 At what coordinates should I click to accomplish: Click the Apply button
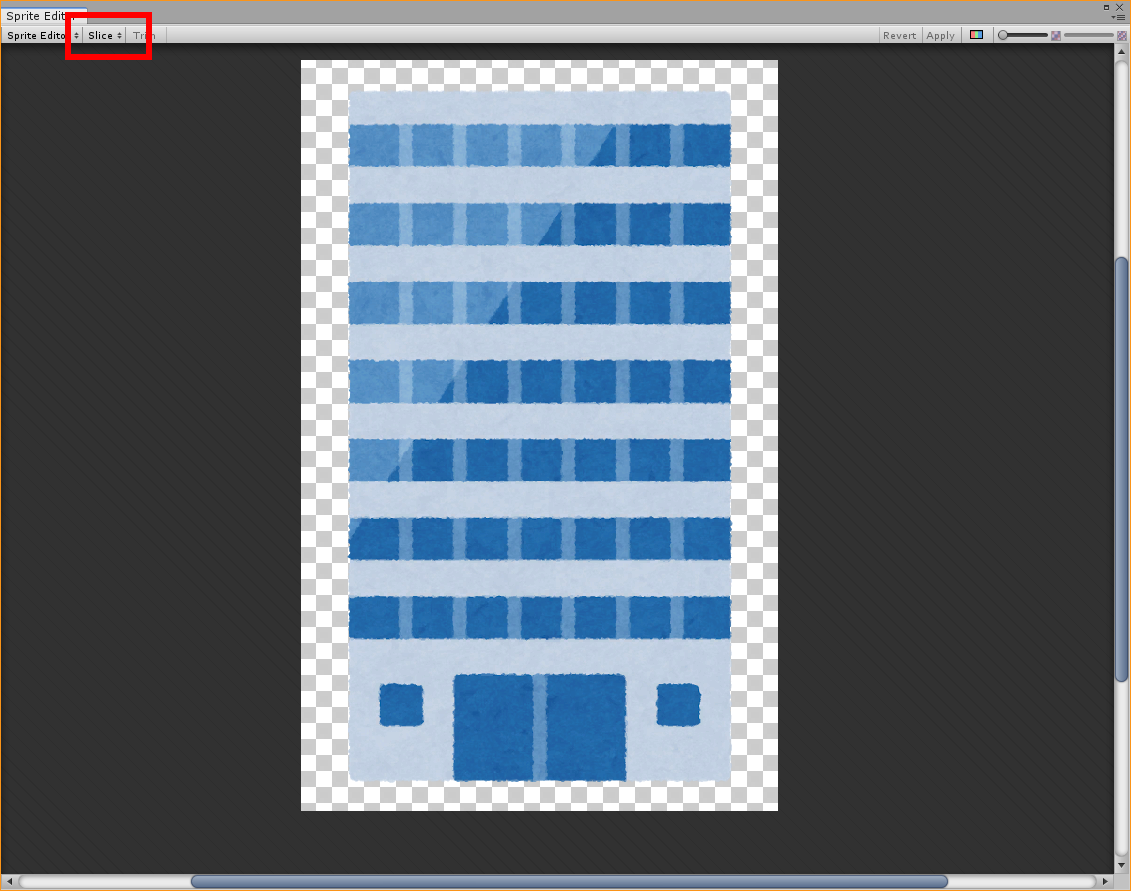tap(940, 35)
